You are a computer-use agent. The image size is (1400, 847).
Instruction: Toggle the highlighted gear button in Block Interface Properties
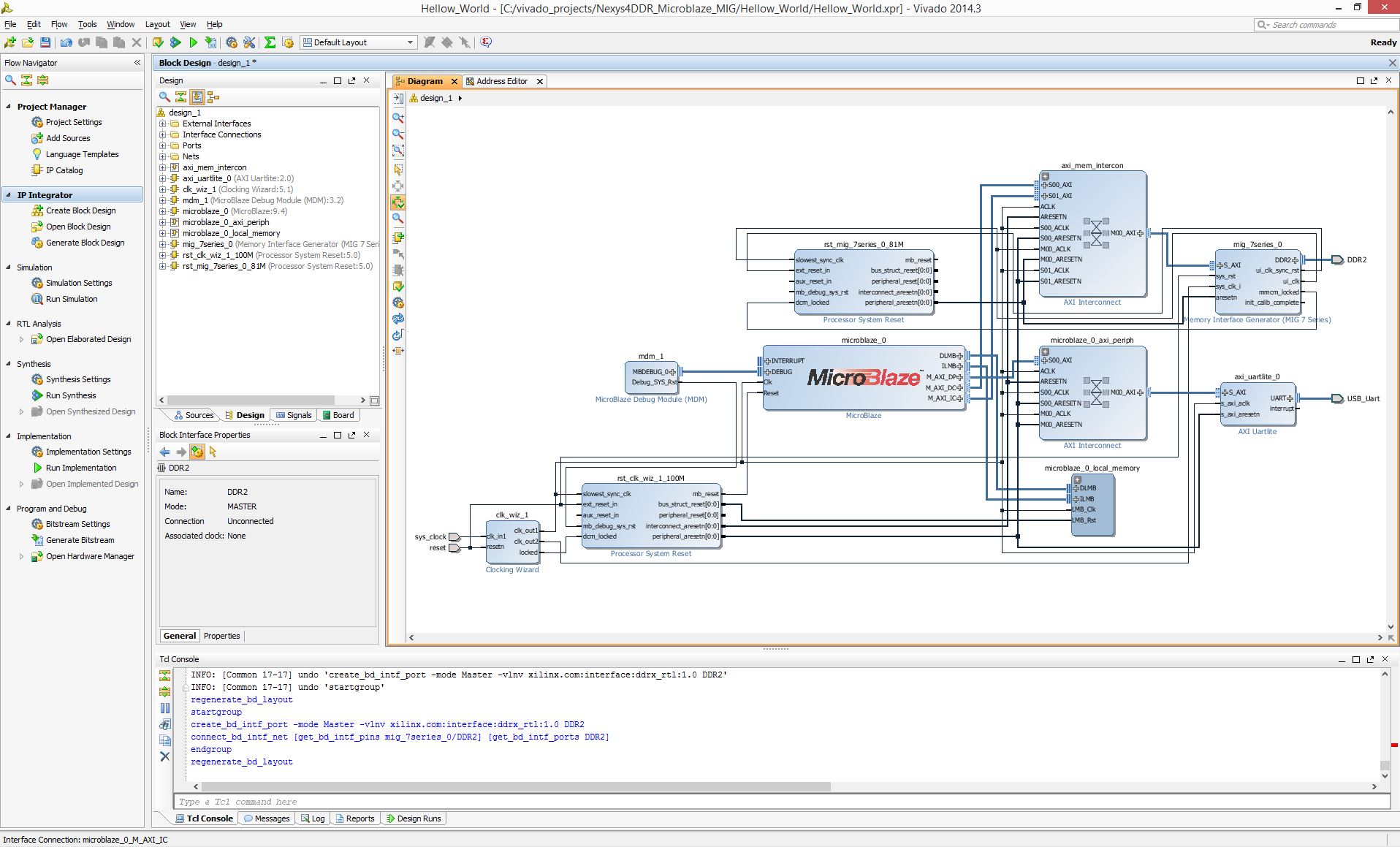[197, 452]
